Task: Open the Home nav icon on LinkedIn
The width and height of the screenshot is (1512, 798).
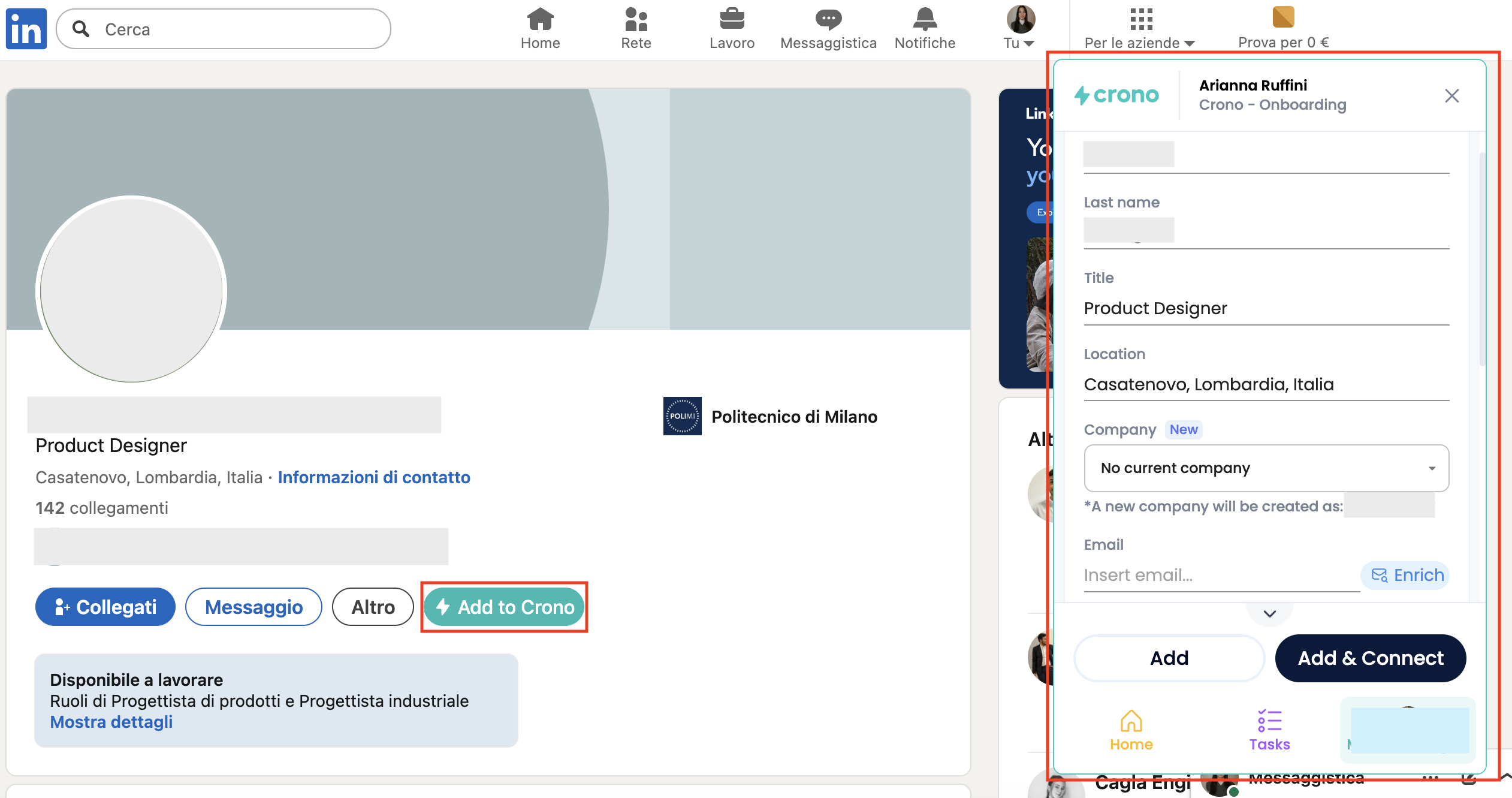Action: pos(540,20)
